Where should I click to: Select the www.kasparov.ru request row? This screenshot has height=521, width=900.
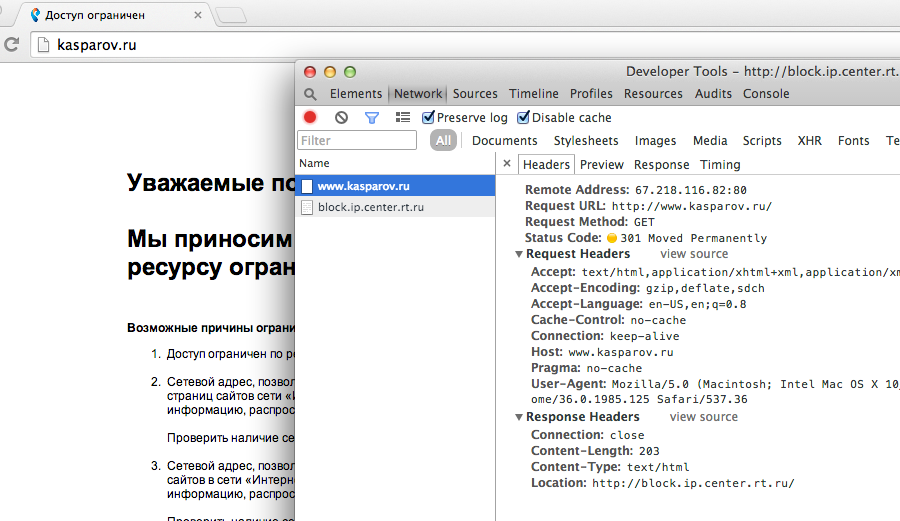395,186
